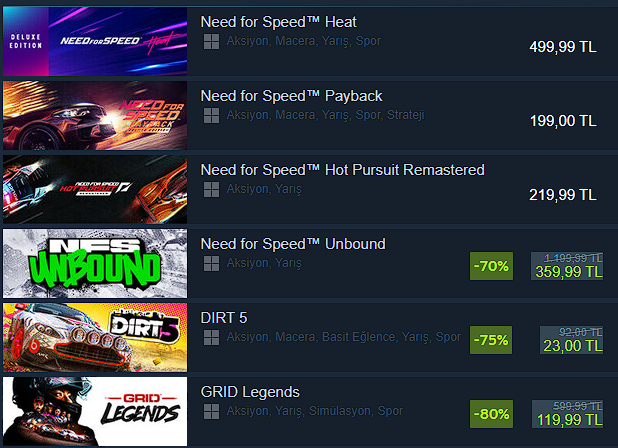Image resolution: width=618 pixels, height=448 pixels.
Task: Click the -75% discount badge for DIRT 5
Action: coord(491,340)
